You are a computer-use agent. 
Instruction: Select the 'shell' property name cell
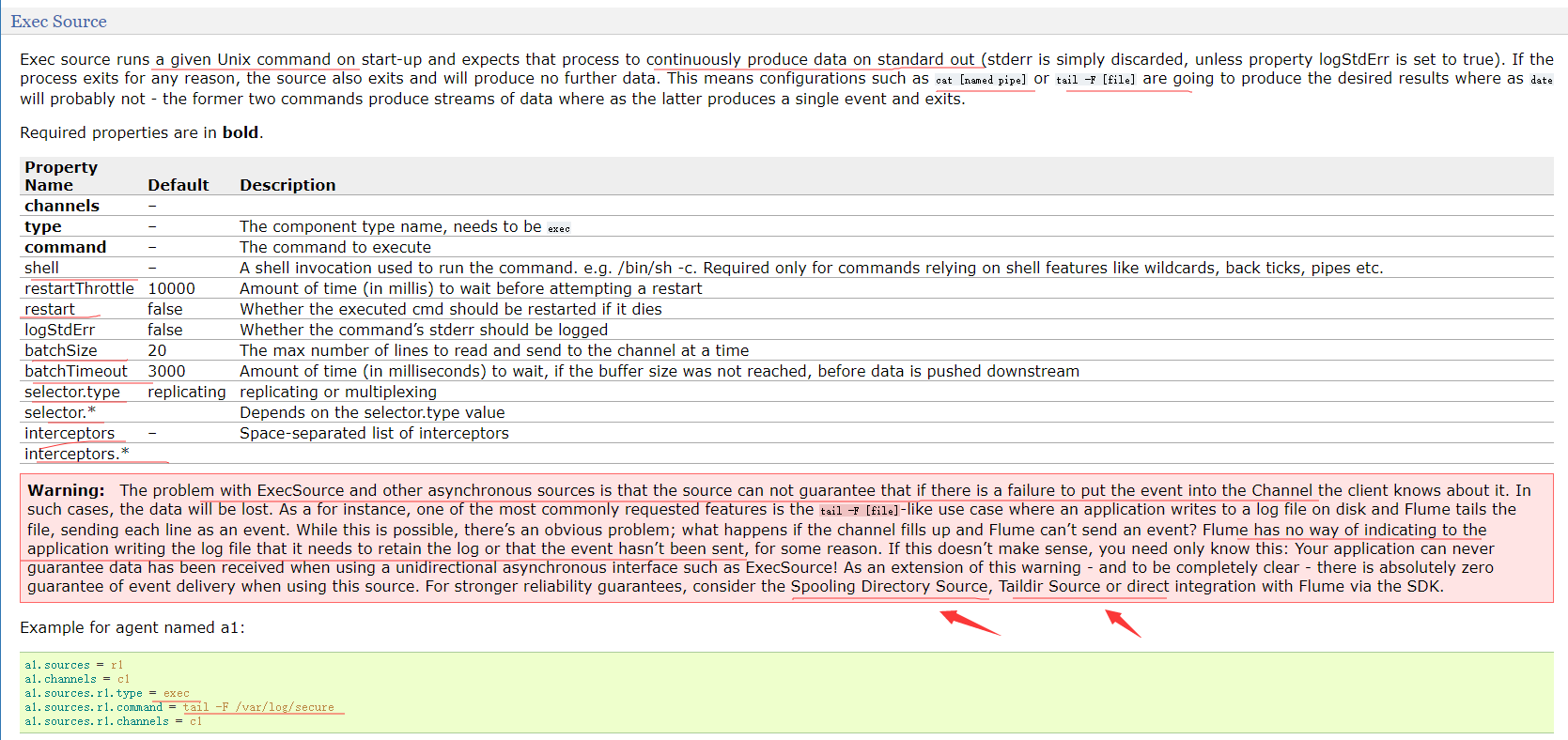click(41, 268)
